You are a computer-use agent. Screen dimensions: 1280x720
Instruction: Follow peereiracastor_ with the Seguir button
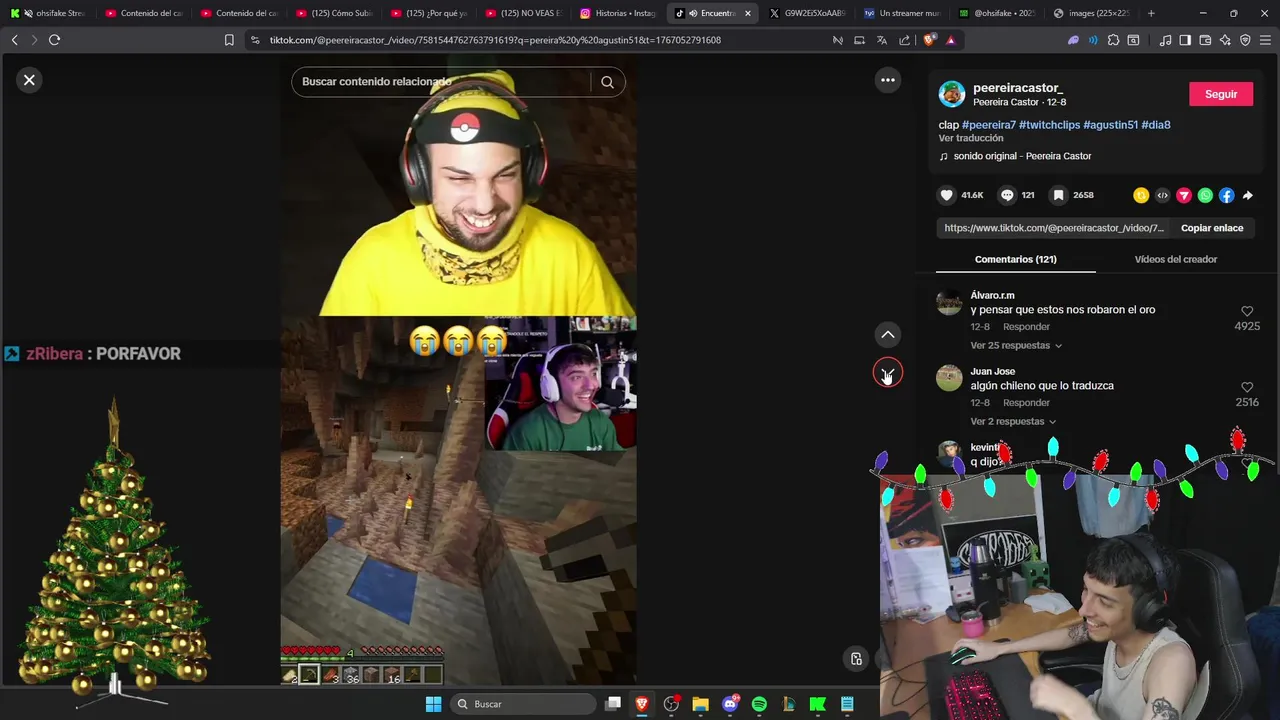coord(1220,94)
